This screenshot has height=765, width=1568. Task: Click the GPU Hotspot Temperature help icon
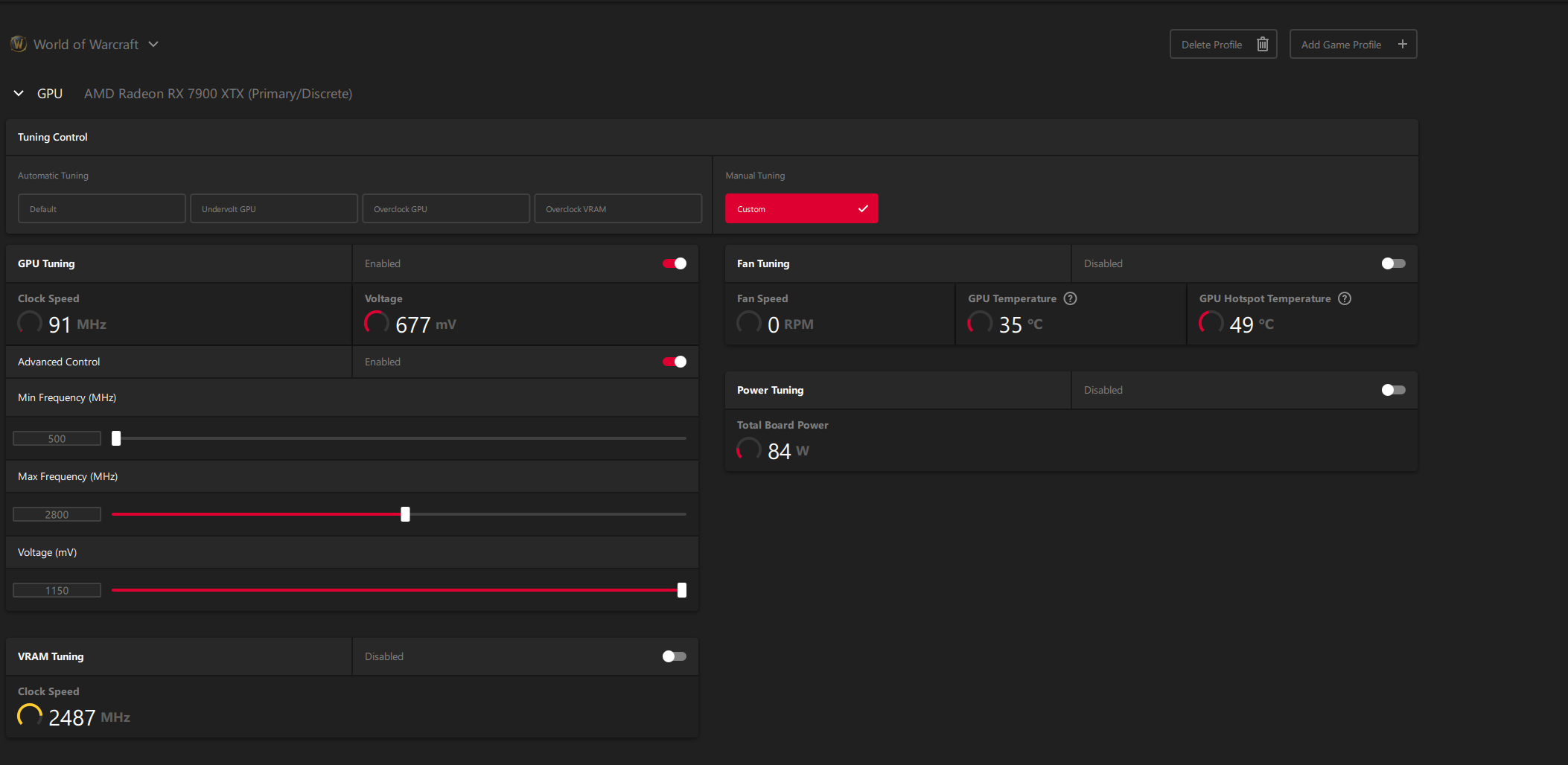(1344, 298)
